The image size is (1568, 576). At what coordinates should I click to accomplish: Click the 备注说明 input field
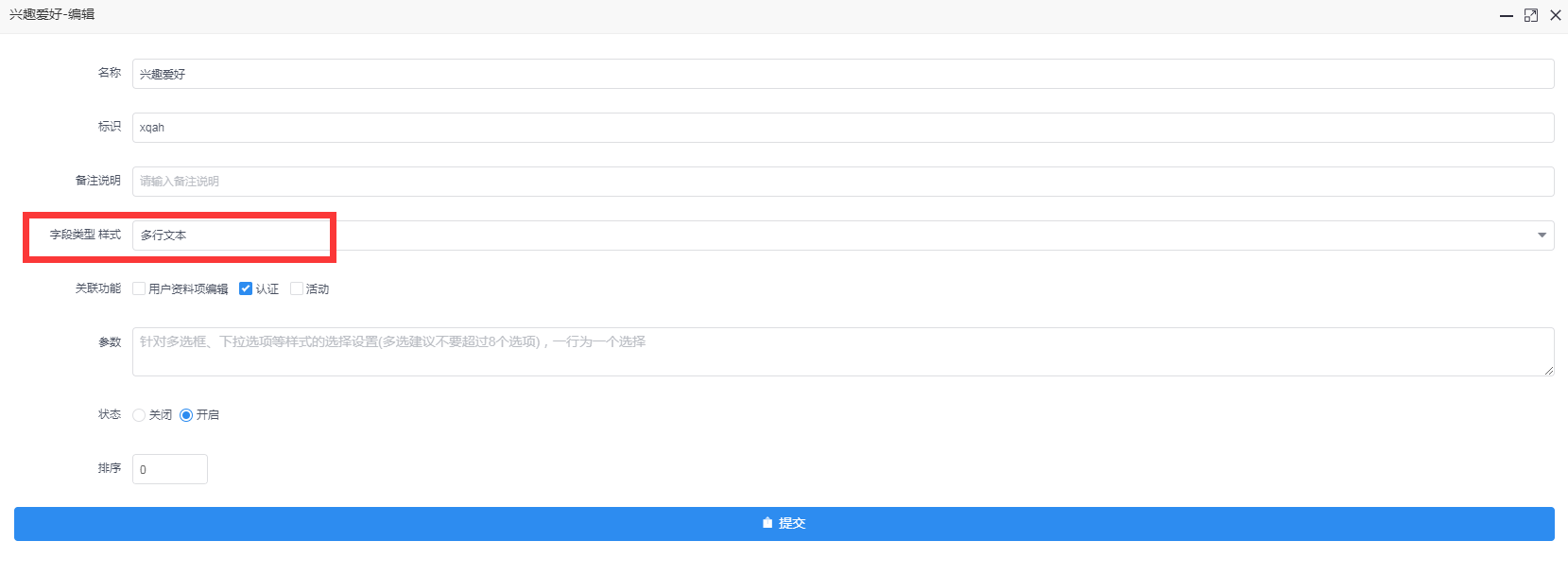843,182
